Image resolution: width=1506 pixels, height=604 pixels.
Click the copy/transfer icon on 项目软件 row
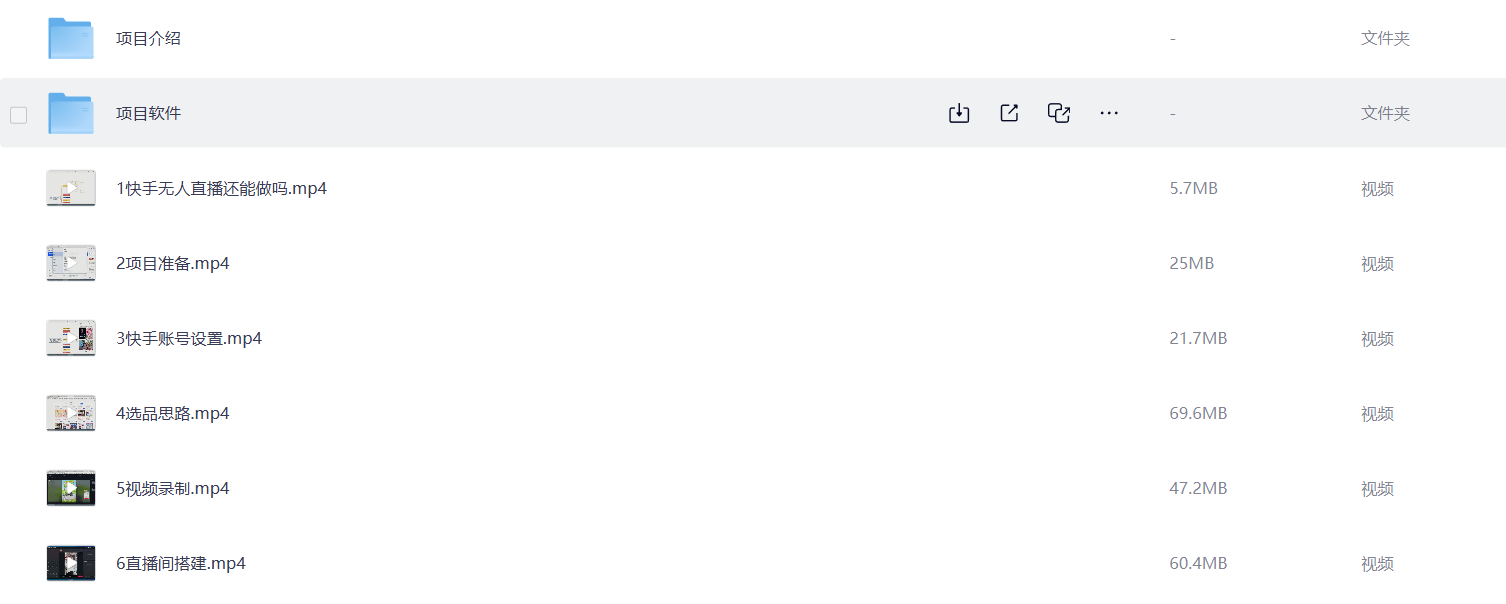[x=1059, y=113]
